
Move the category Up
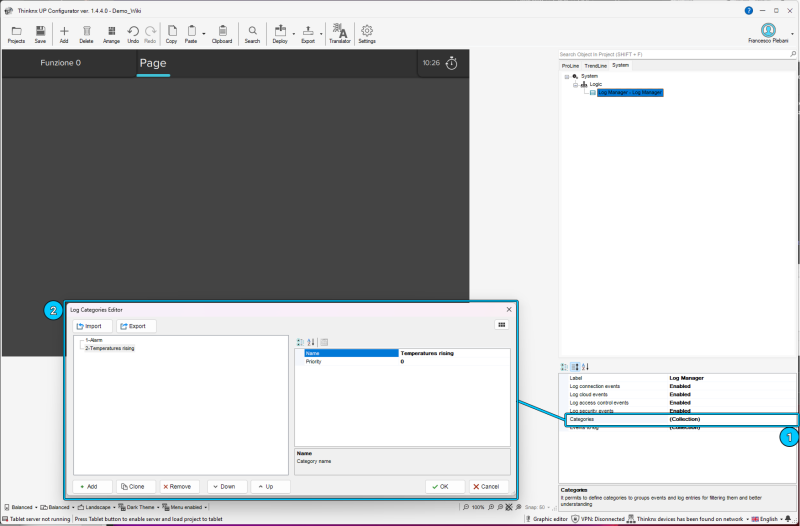tap(270, 487)
